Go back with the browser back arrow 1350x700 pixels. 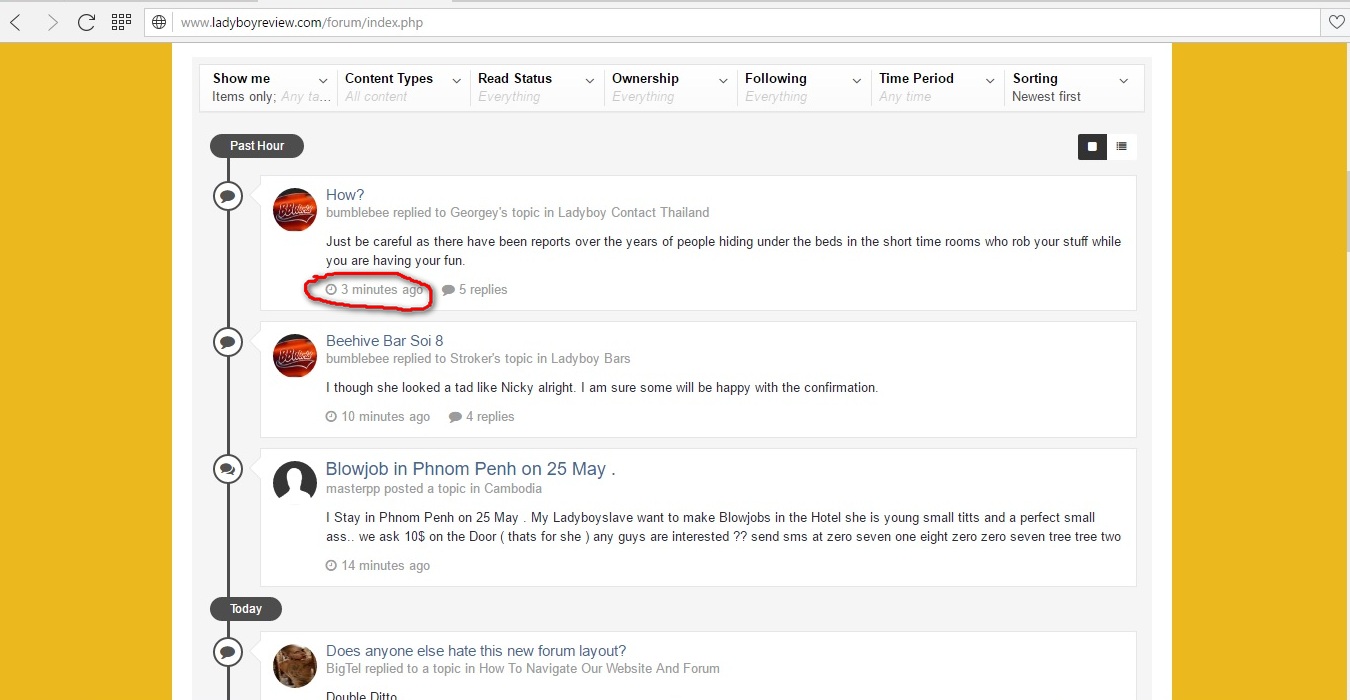pos(16,22)
